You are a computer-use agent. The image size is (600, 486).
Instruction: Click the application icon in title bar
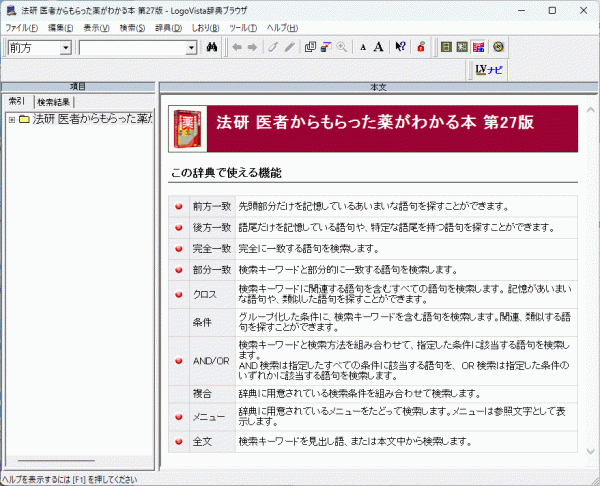[x=11, y=10]
